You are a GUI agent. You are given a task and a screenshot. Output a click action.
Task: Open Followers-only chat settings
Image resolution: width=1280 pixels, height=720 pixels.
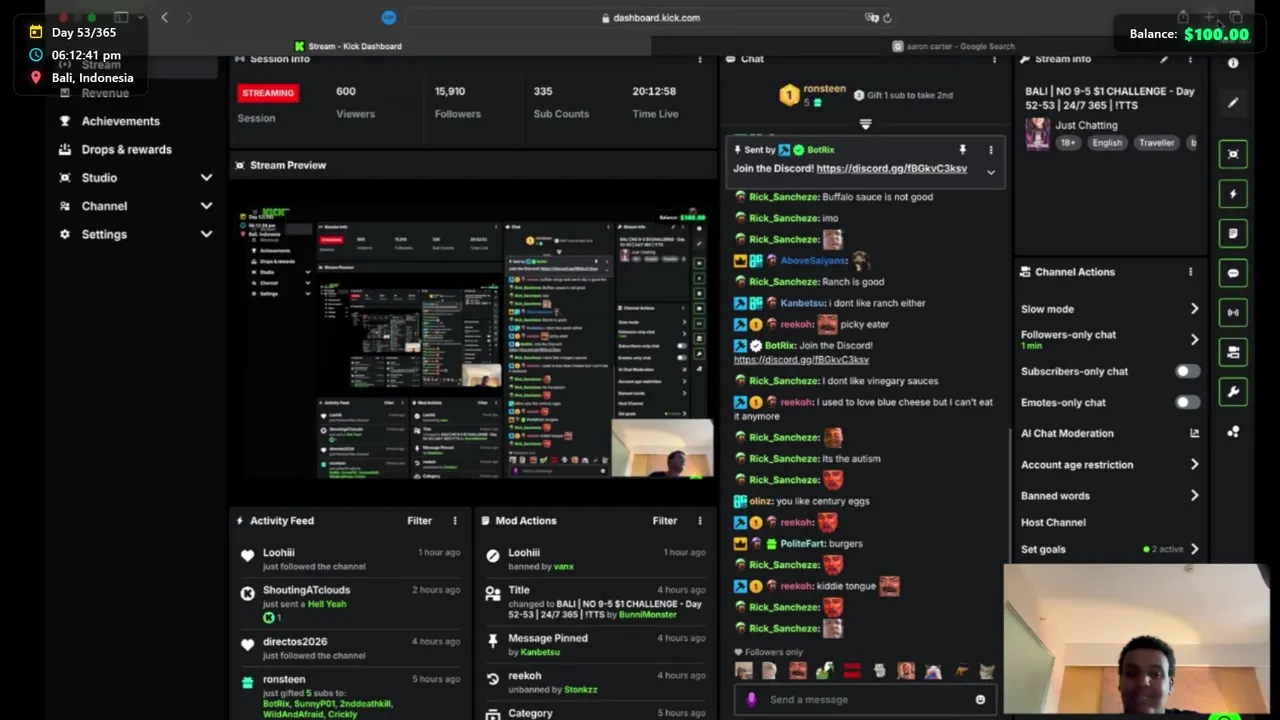click(x=1110, y=339)
